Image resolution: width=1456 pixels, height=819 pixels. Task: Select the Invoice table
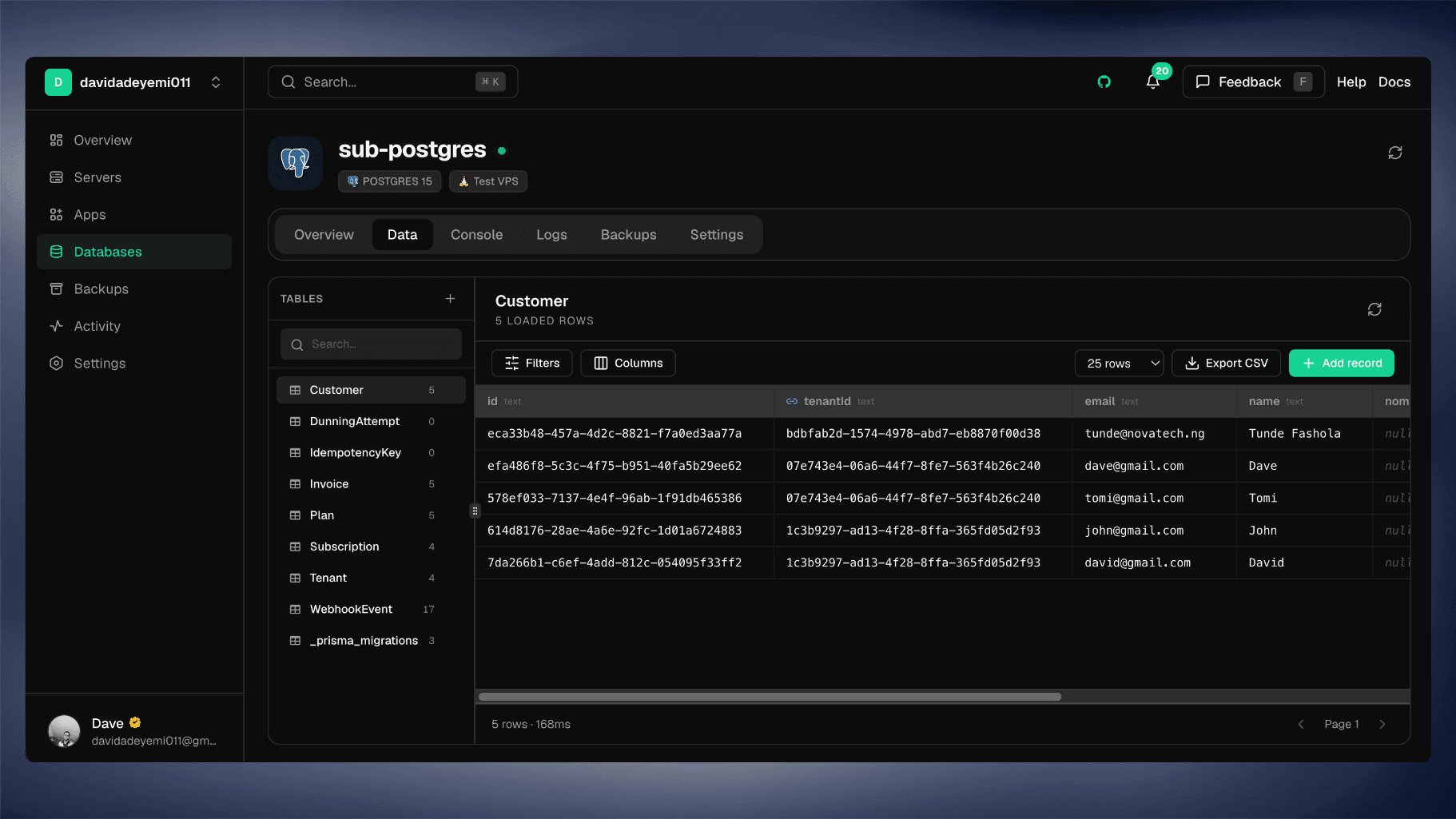[371, 483]
